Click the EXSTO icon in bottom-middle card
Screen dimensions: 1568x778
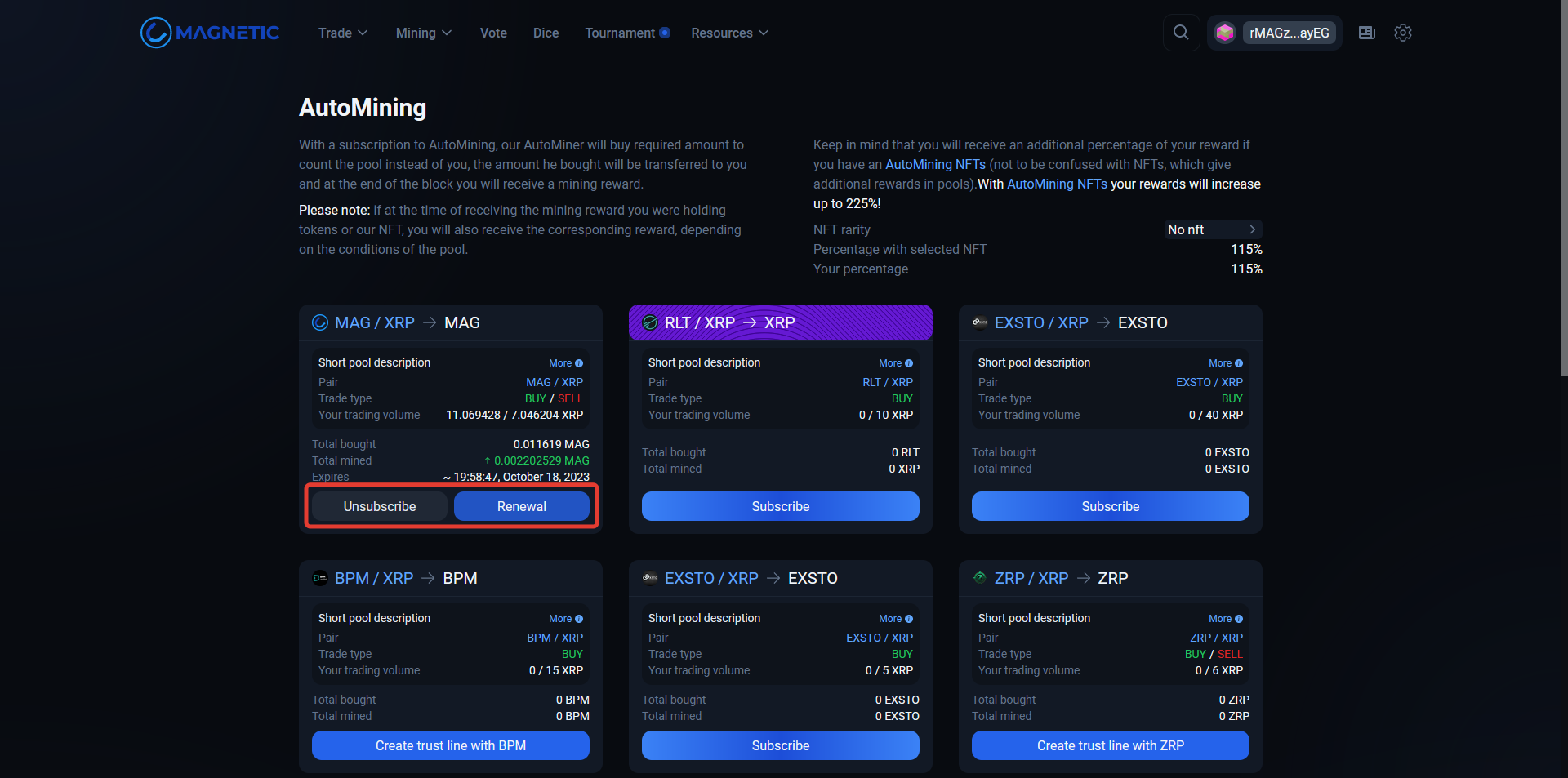pyautogui.click(x=650, y=578)
